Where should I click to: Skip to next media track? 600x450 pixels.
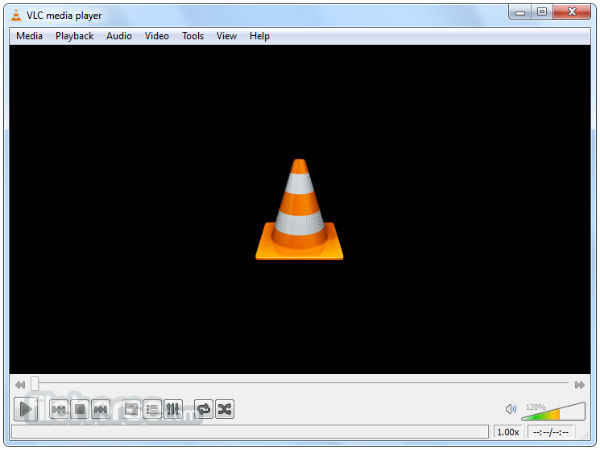point(101,409)
